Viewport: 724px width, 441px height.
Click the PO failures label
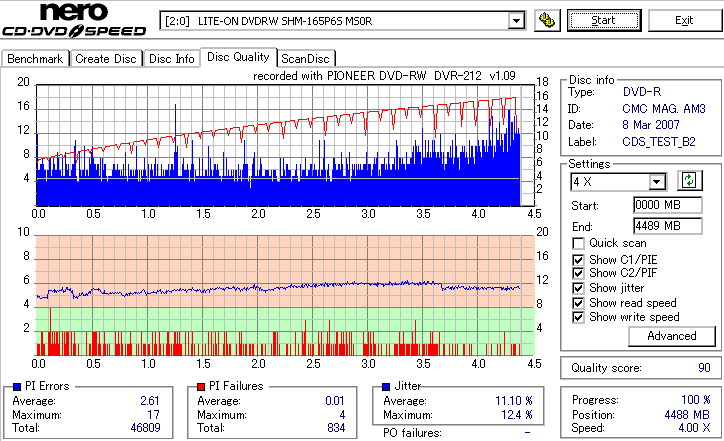[412, 433]
